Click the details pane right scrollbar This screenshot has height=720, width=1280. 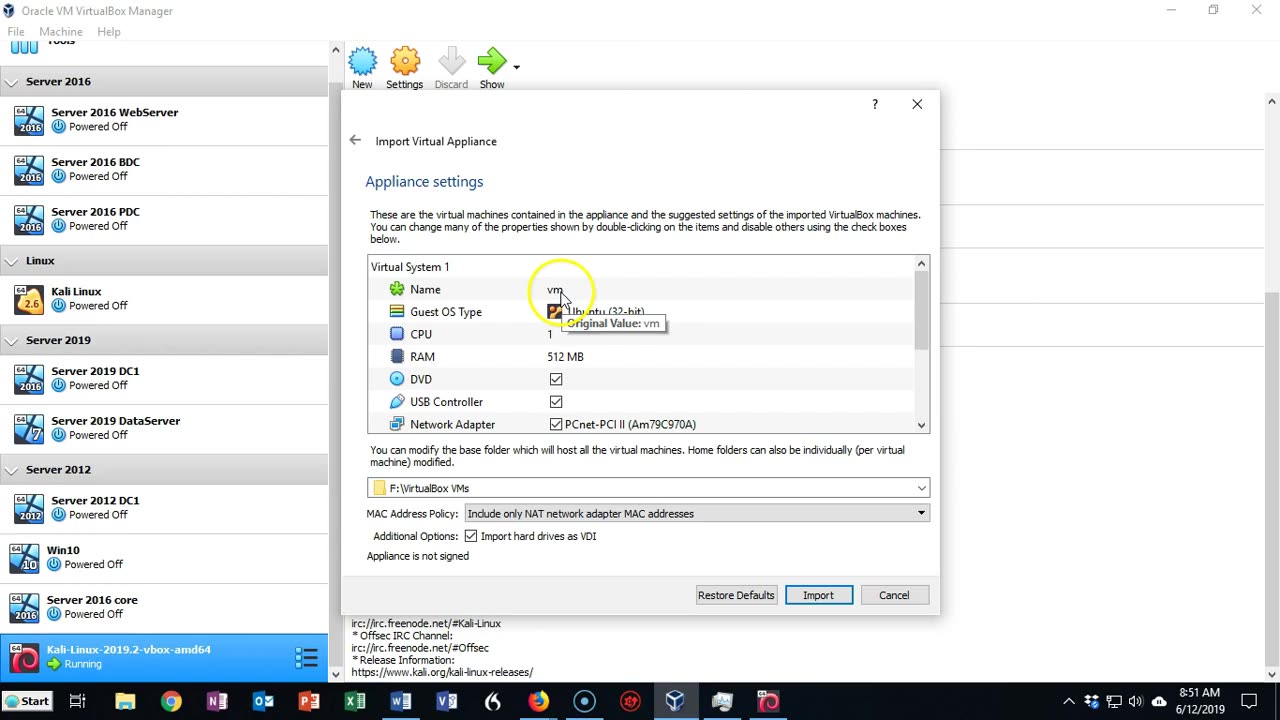pyautogui.click(x=1272, y=480)
